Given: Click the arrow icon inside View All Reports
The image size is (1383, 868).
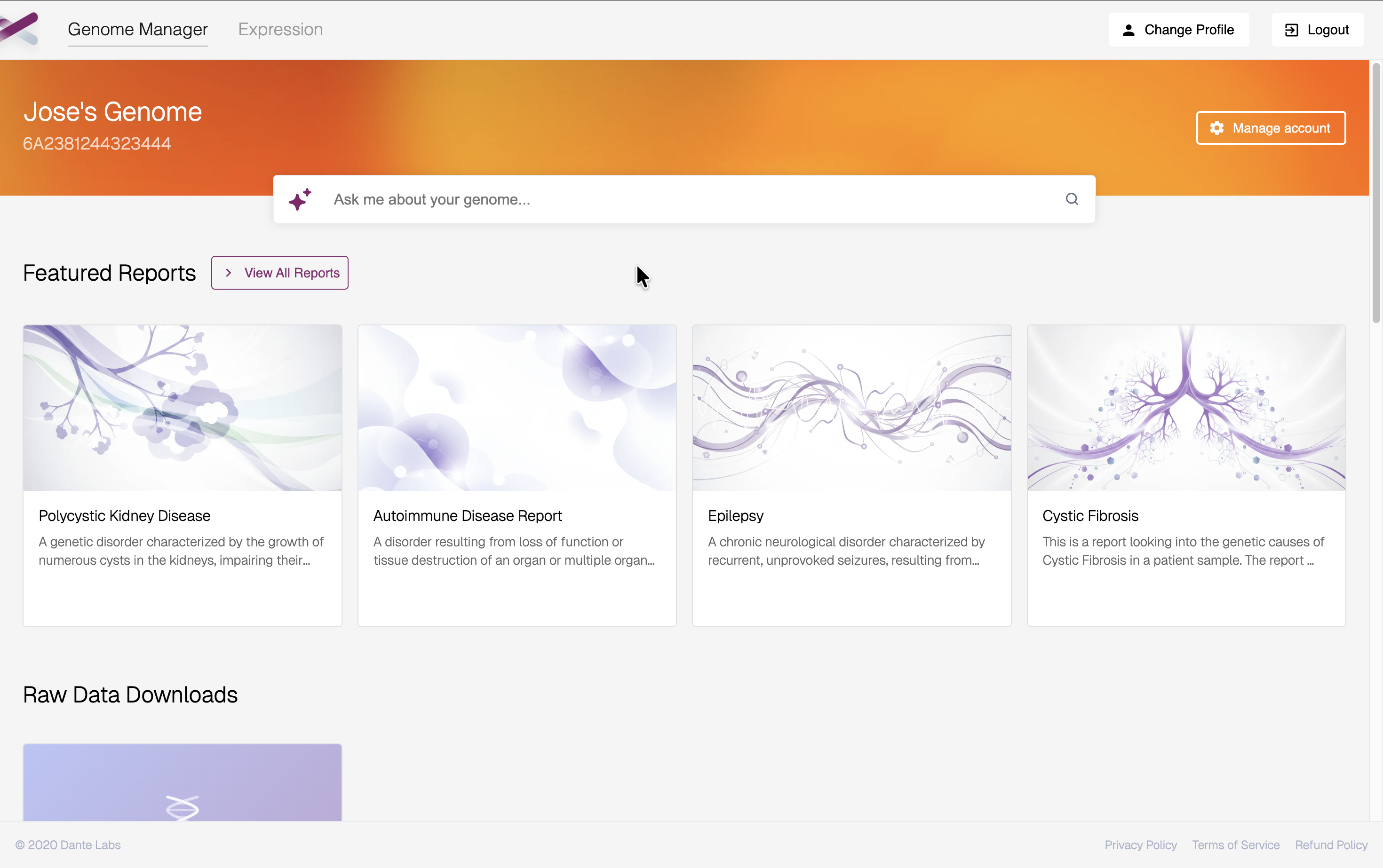Looking at the screenshot, I should (x=229, y=273).
